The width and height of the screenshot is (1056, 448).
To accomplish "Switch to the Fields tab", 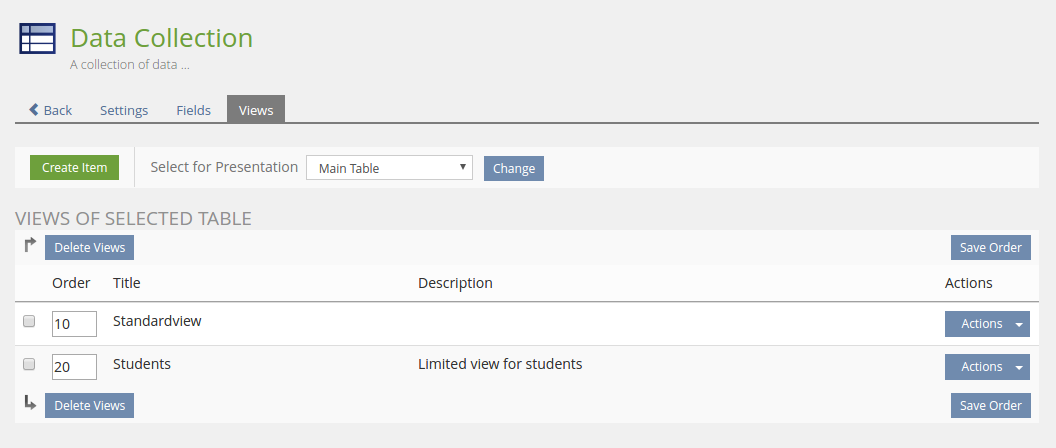I will pos(193,110).
